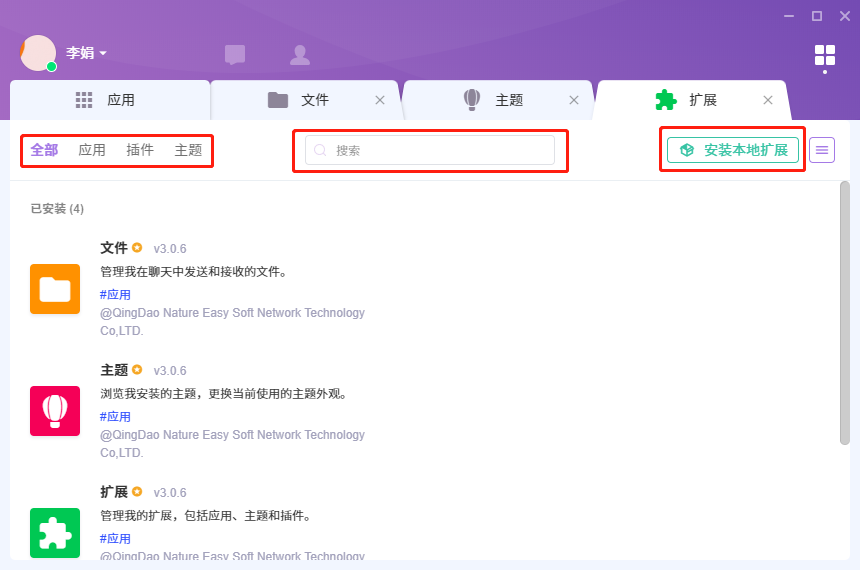
Task: Click the orange 文件 folder app icon
Action: [x=55, y=289]
